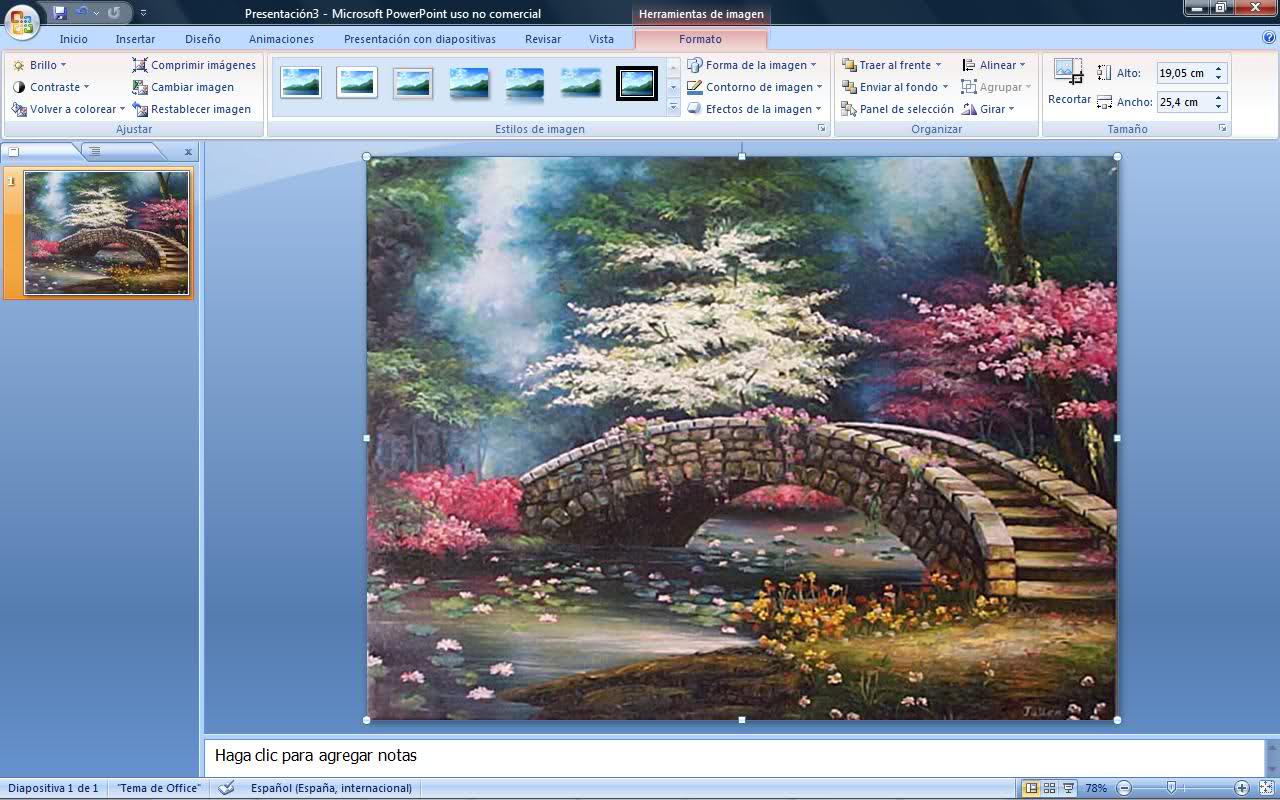
Task: Decrease the Ancho width value
Action: 1219,106
